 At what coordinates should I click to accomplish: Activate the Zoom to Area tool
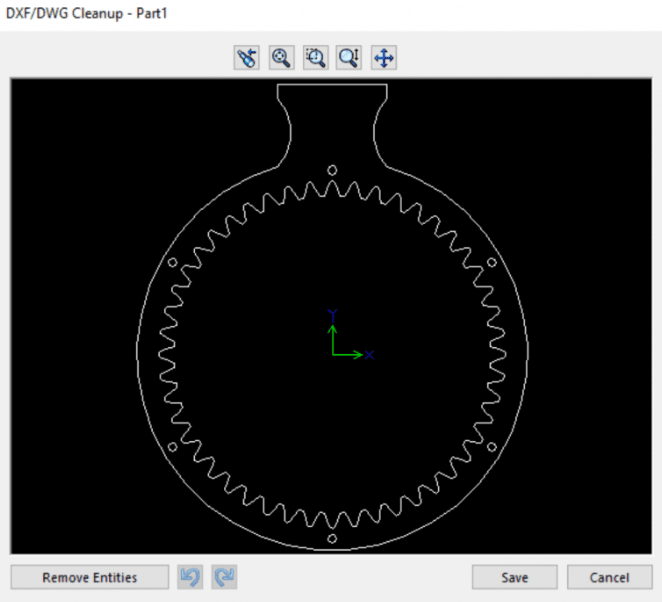(x=315, y=58)
